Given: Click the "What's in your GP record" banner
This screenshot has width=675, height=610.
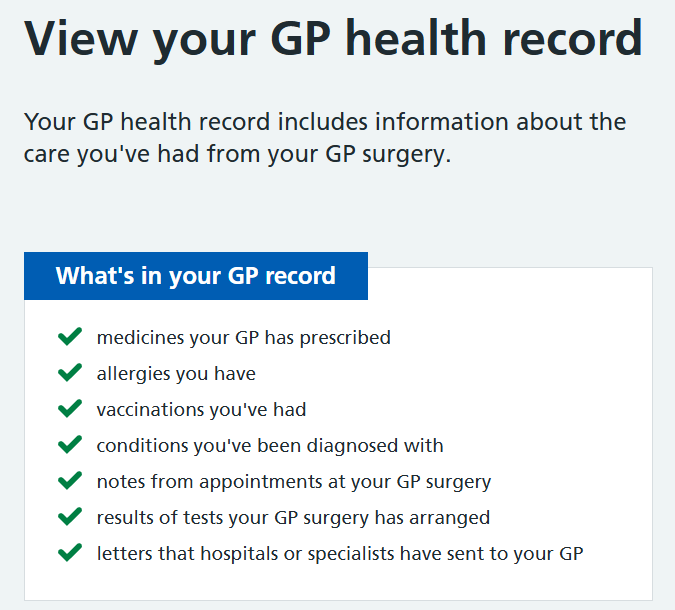Looking at the screenshot, I should 196,276.
